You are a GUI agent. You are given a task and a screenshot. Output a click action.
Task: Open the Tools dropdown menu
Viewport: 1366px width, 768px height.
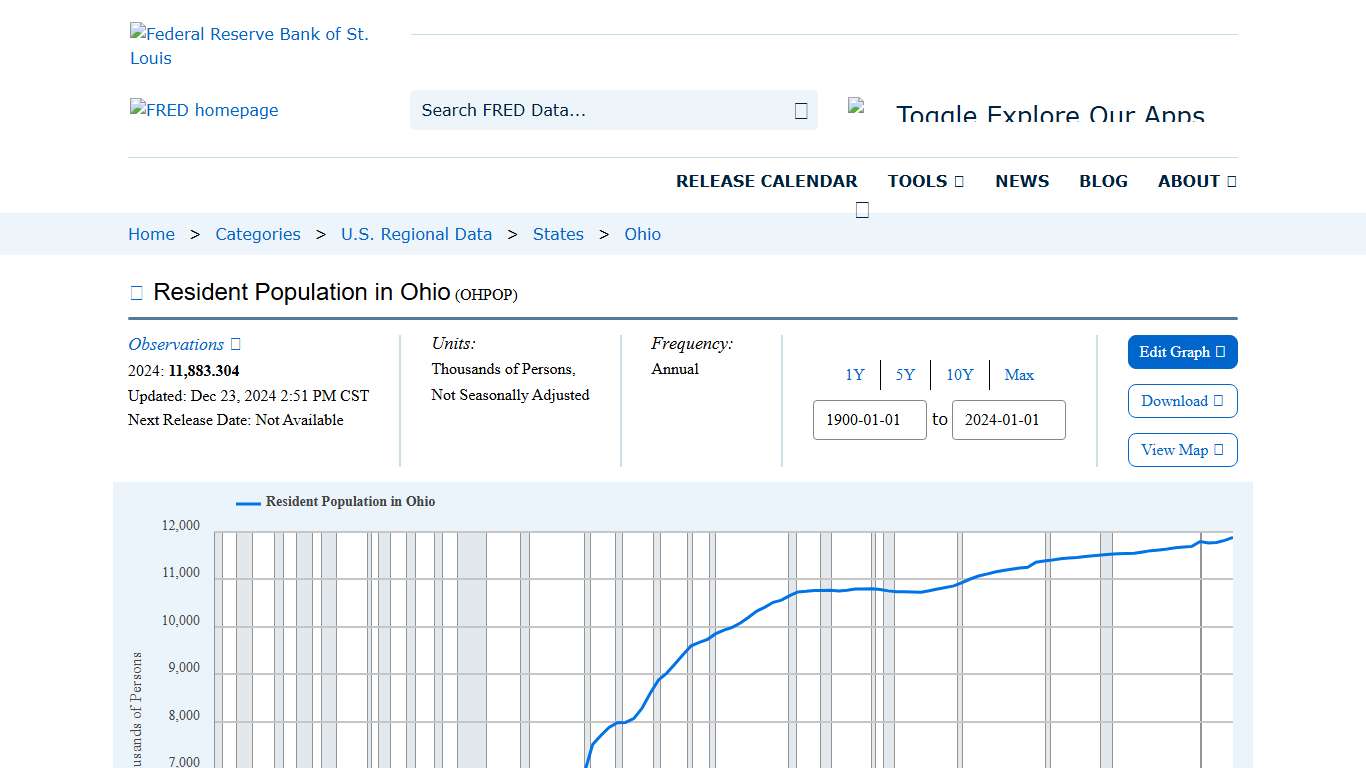925,181
